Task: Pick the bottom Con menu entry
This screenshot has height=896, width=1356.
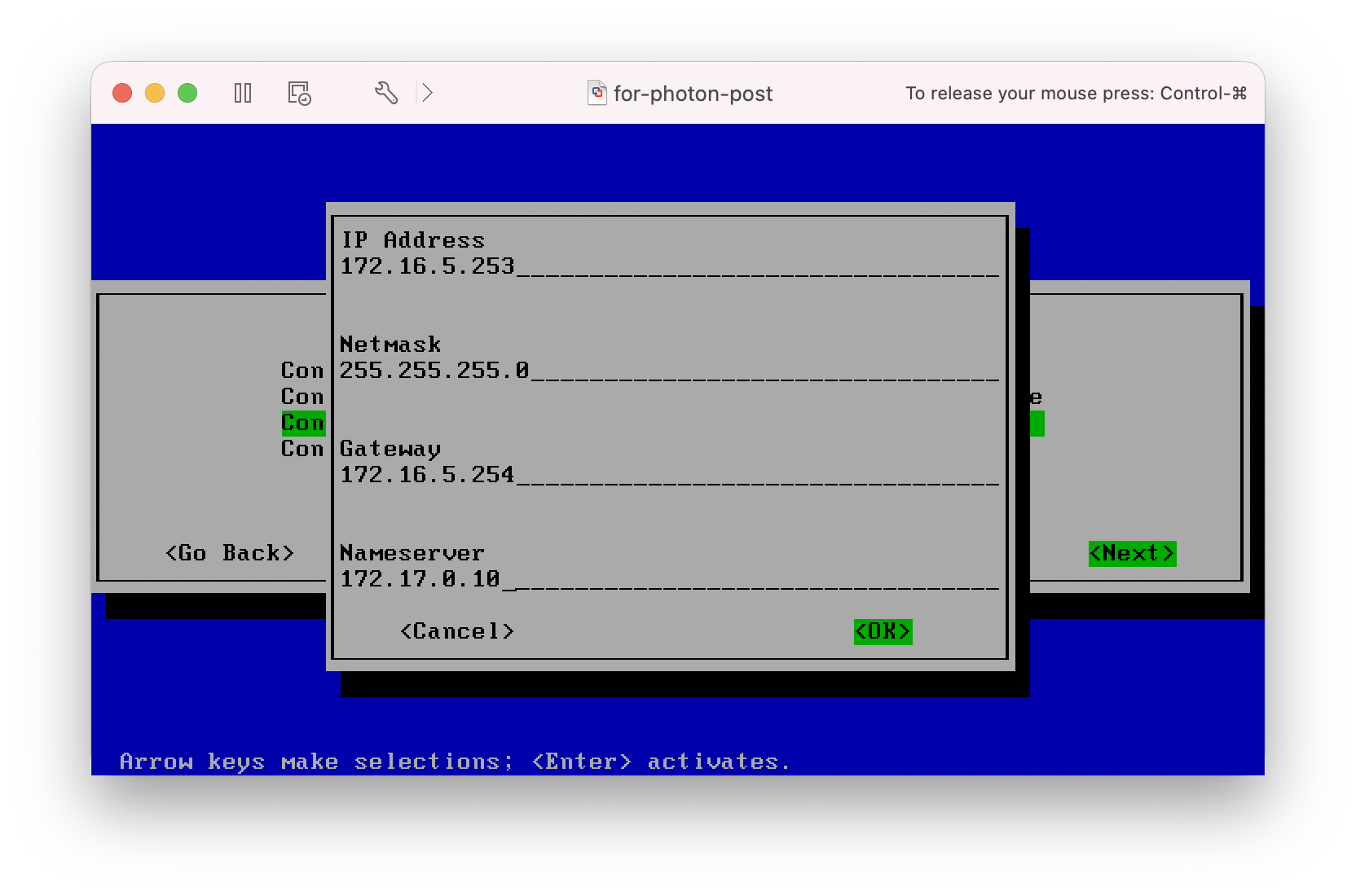Action: click(302, 449)
